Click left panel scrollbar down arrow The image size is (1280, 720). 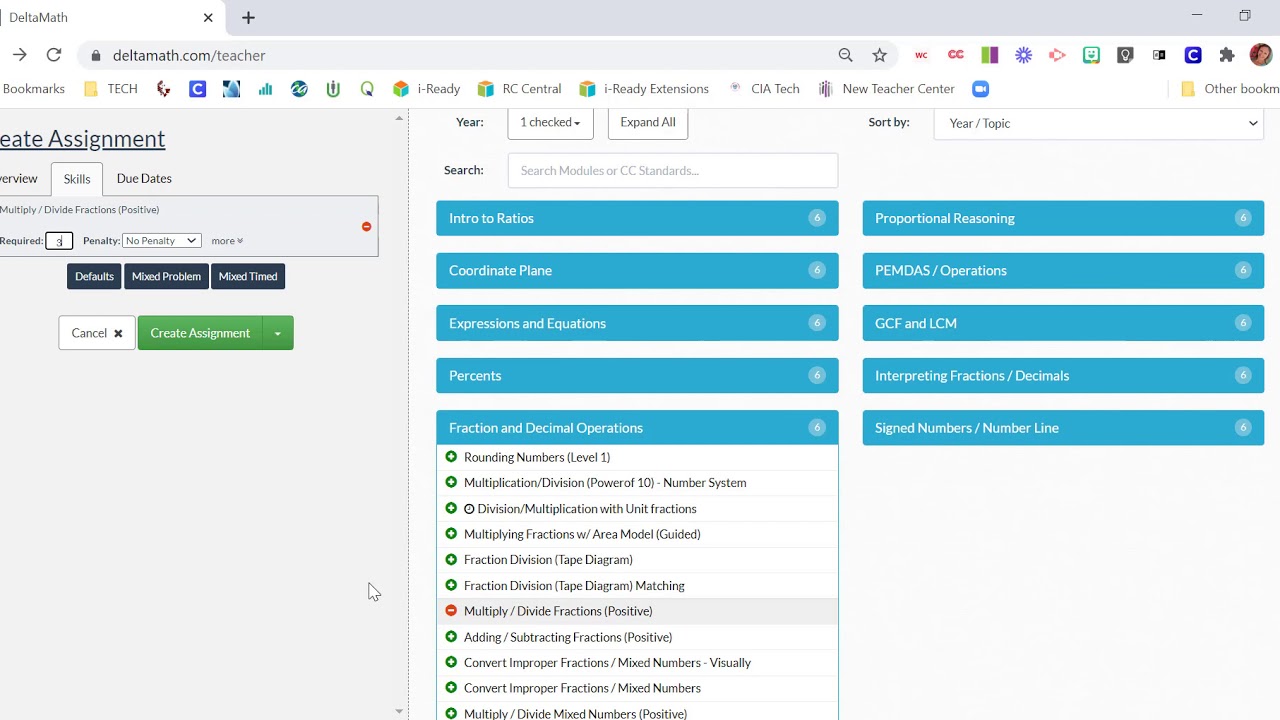(399, 711)
